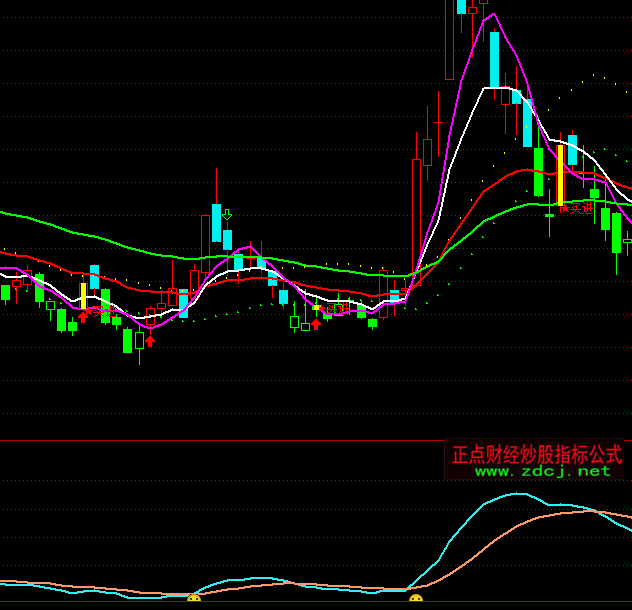This screenshot has height=610, width=632.
Task: Click the red up-arrow in the chart's middle dip
Action: tap(316, 323)
